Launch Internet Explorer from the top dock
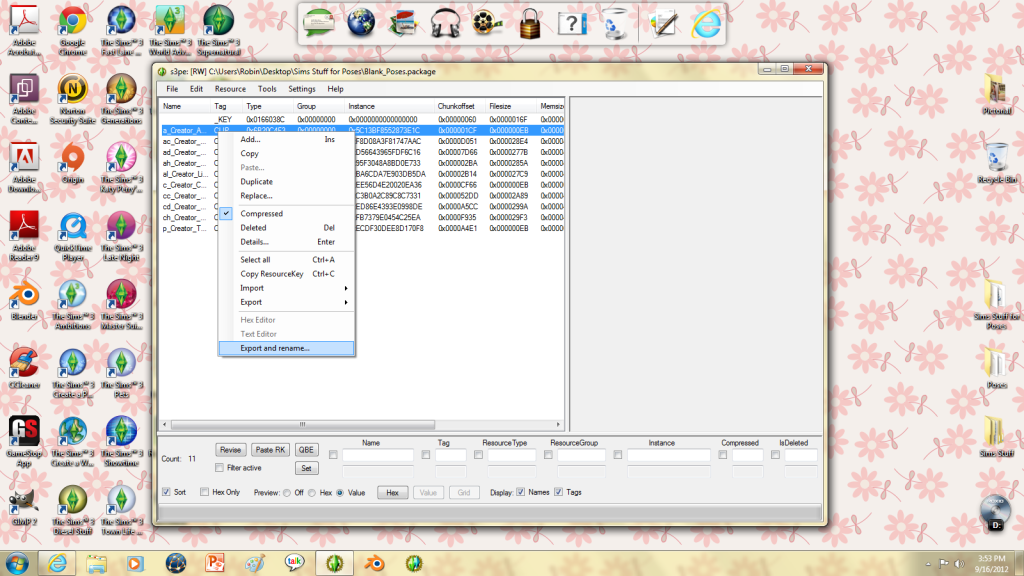This screenshot has height=576, width=1024. point(706,24)
